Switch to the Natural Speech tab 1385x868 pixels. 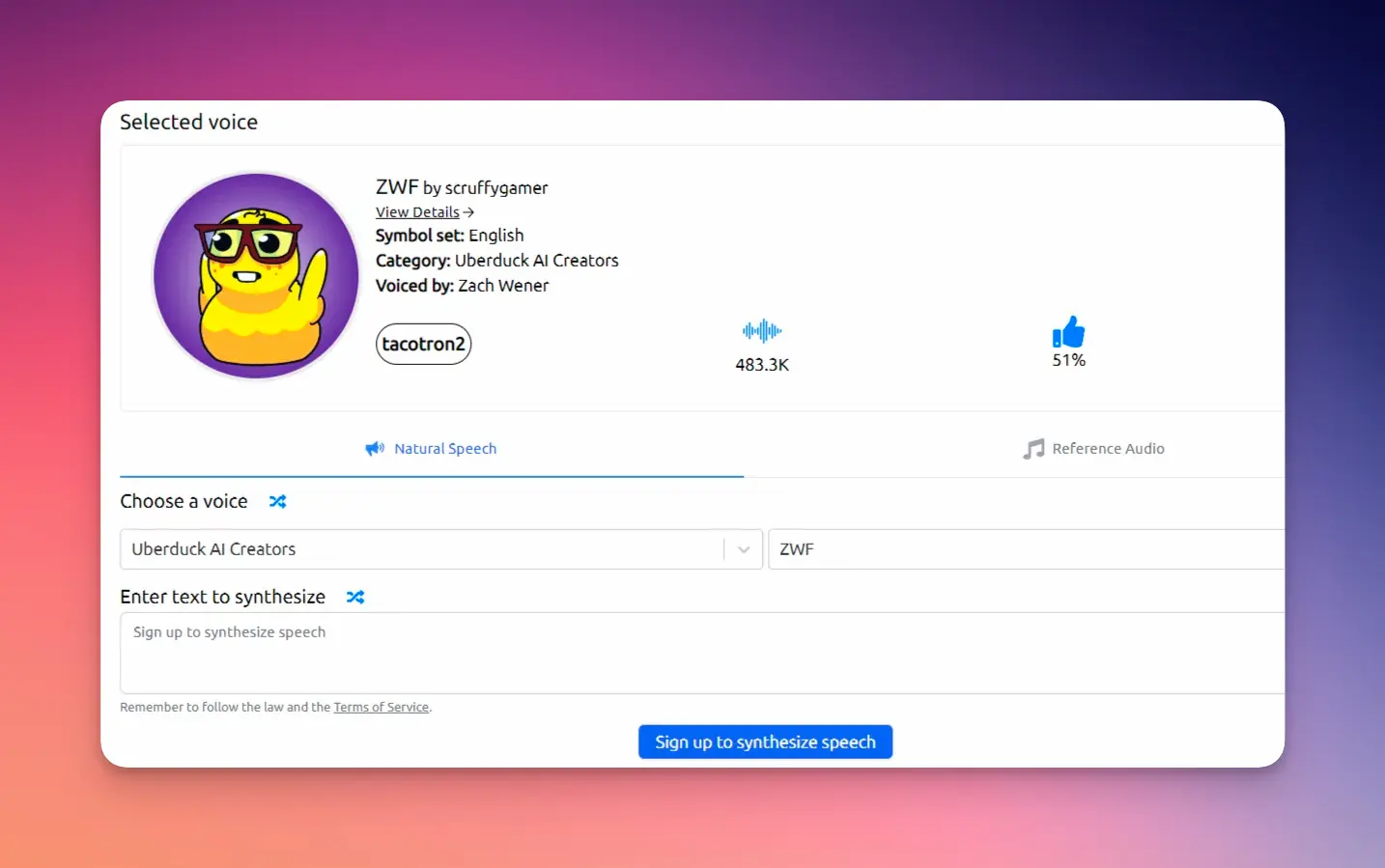(x=432, y=449)
